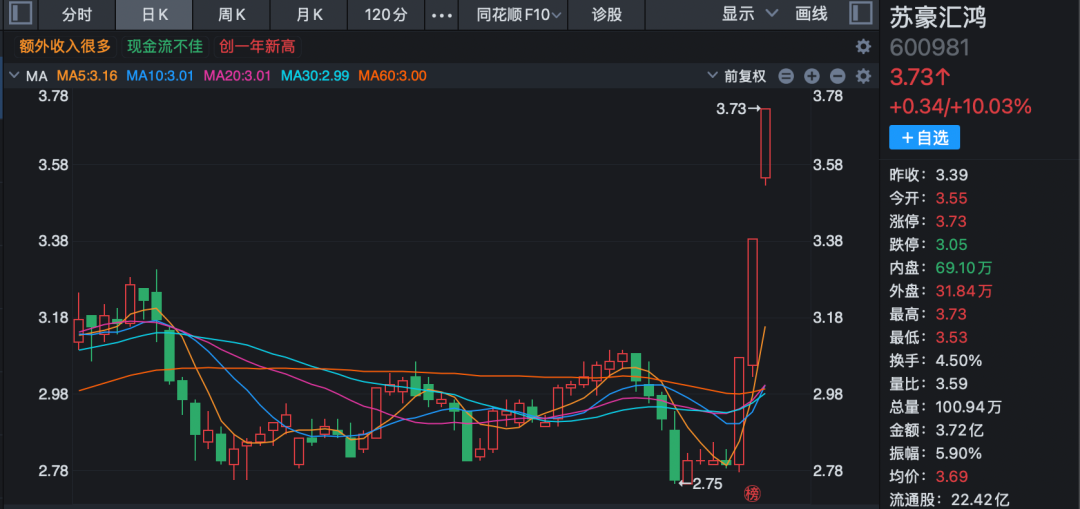Toggle the right sidebar panel icon

(860, 14)
